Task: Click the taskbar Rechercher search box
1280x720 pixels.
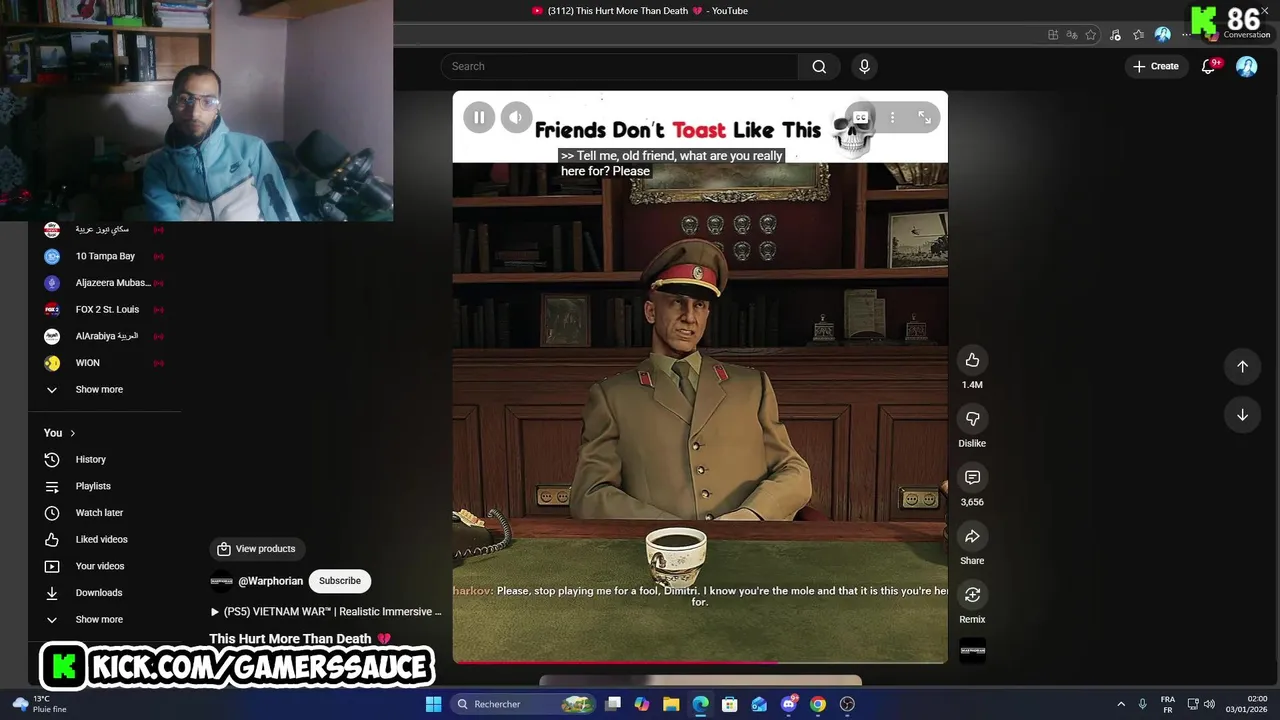Action: tap(523, 704)
